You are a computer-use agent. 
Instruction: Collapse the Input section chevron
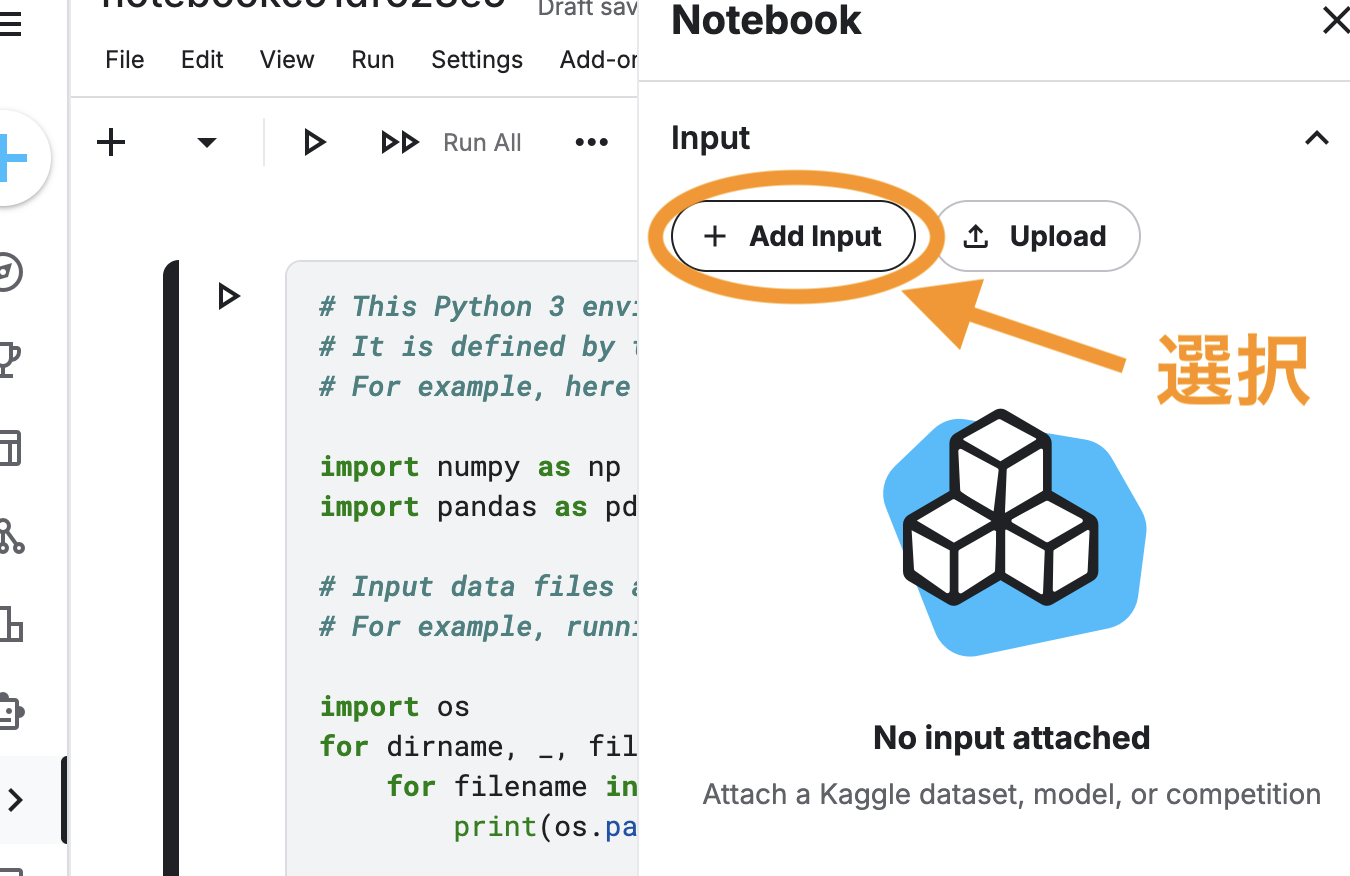coord(1317,138)
